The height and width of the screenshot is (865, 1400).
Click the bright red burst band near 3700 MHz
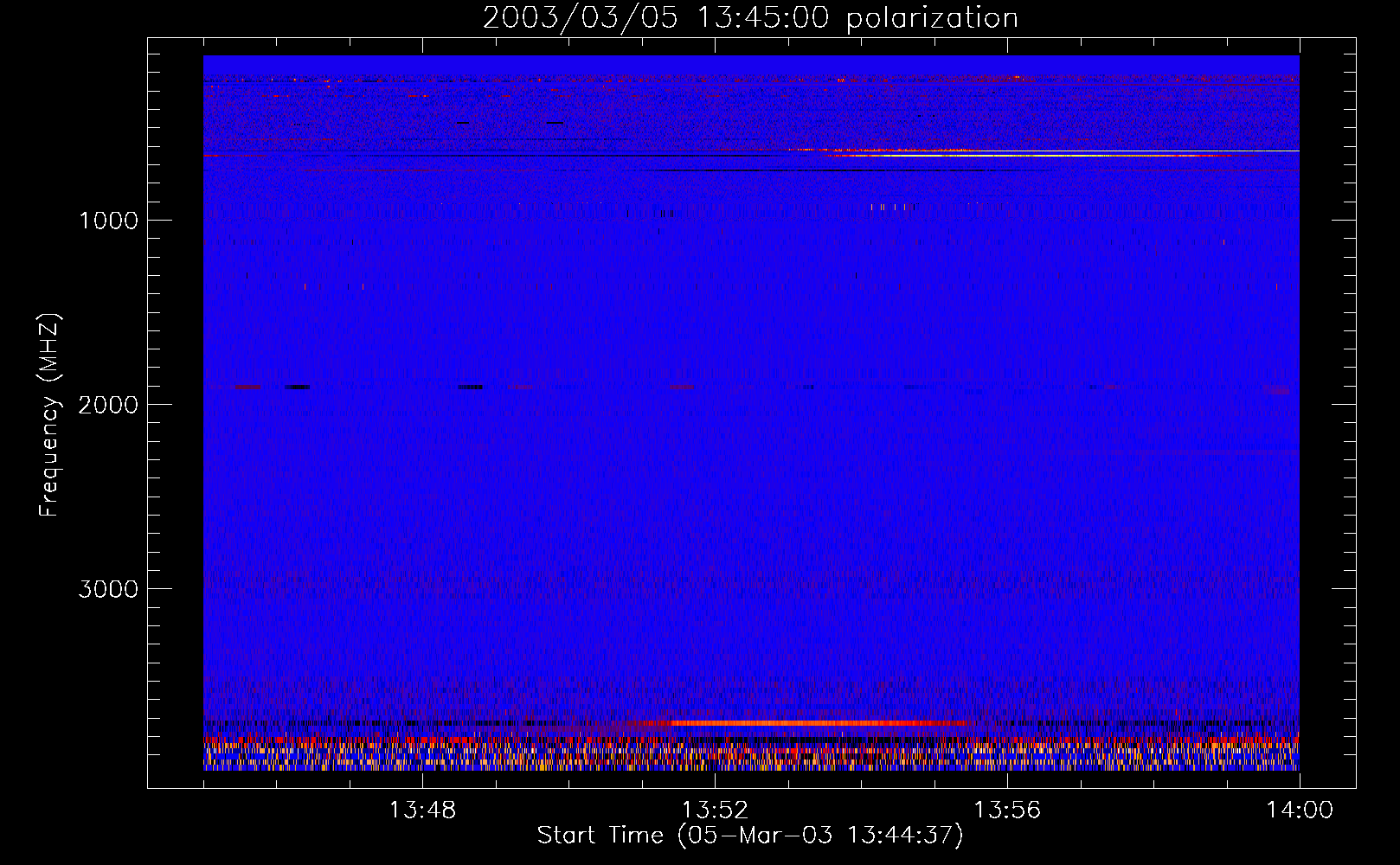[805, 722]
